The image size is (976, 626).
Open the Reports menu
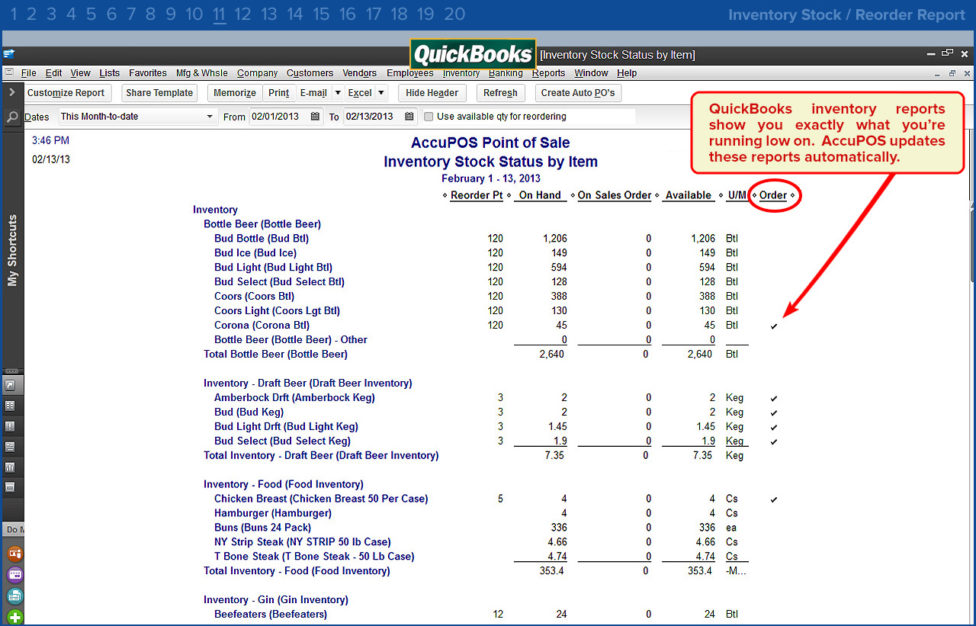548,73
